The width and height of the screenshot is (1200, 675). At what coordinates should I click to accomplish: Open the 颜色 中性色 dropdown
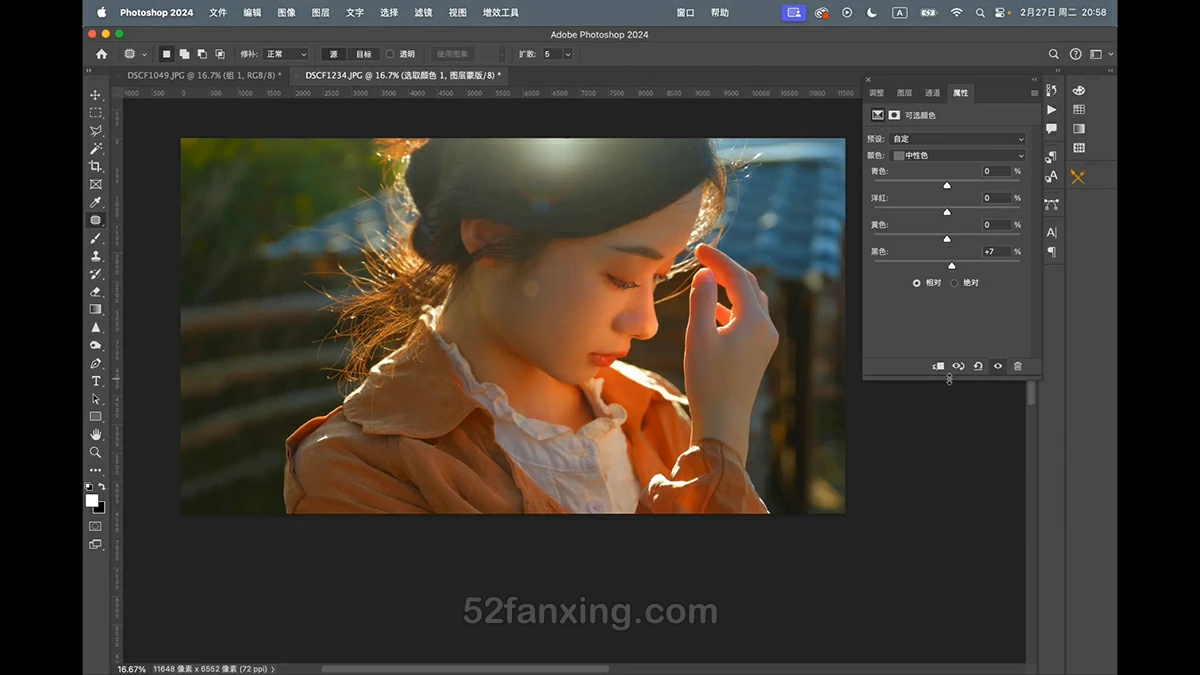coord(958,156)
